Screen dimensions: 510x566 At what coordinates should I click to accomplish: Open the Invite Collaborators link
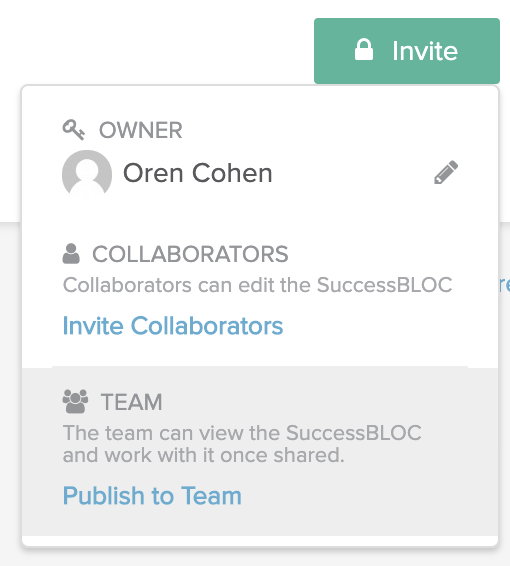(173, 326)
